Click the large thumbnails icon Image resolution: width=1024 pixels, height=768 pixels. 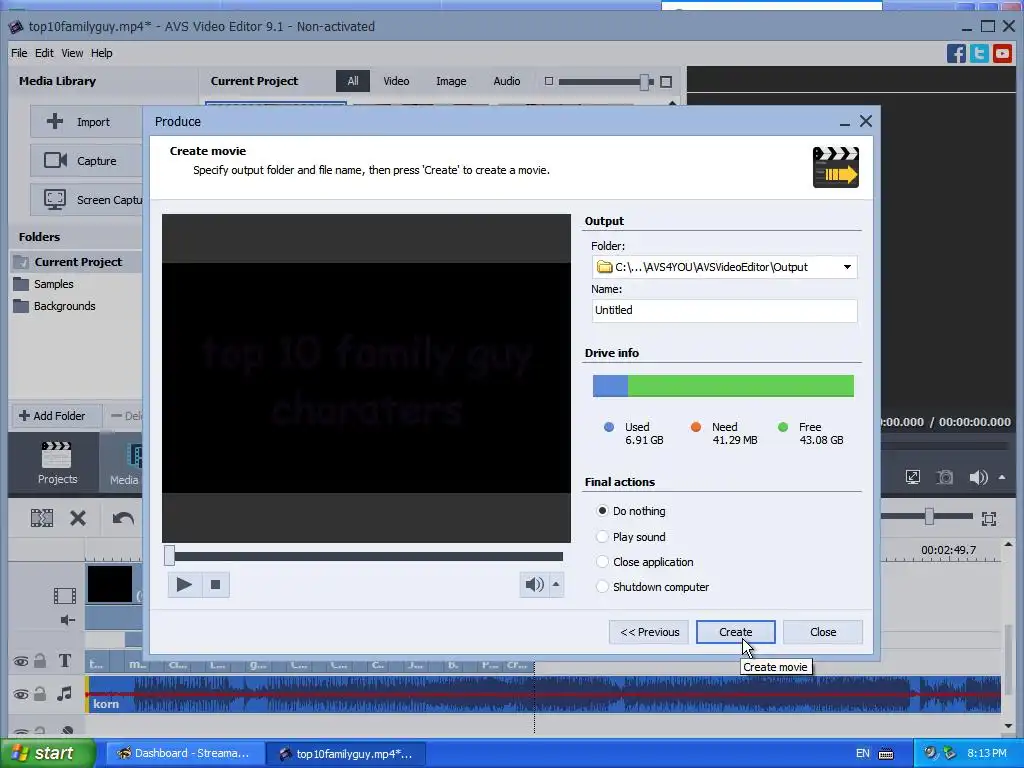pyautogui.click(x=665, y=82)
